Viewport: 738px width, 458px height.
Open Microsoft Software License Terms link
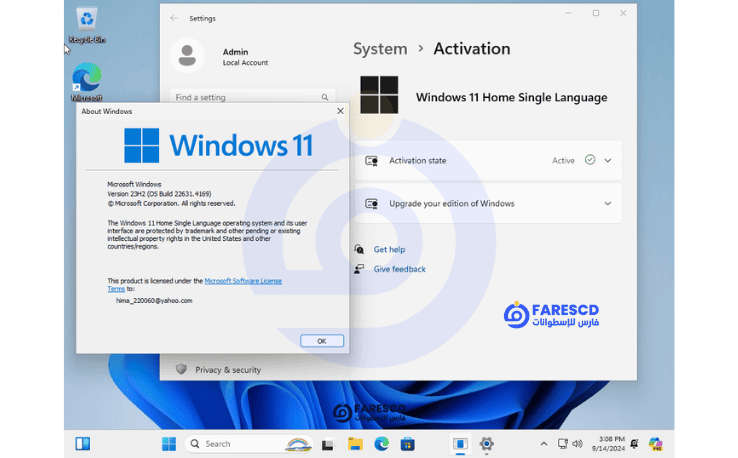pyautogui.click(x=243, y=281)
